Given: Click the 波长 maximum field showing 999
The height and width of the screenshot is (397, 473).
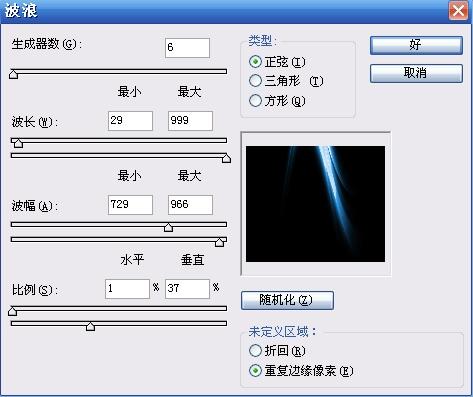Looking at the screenshot, I should tap(190, 121).
